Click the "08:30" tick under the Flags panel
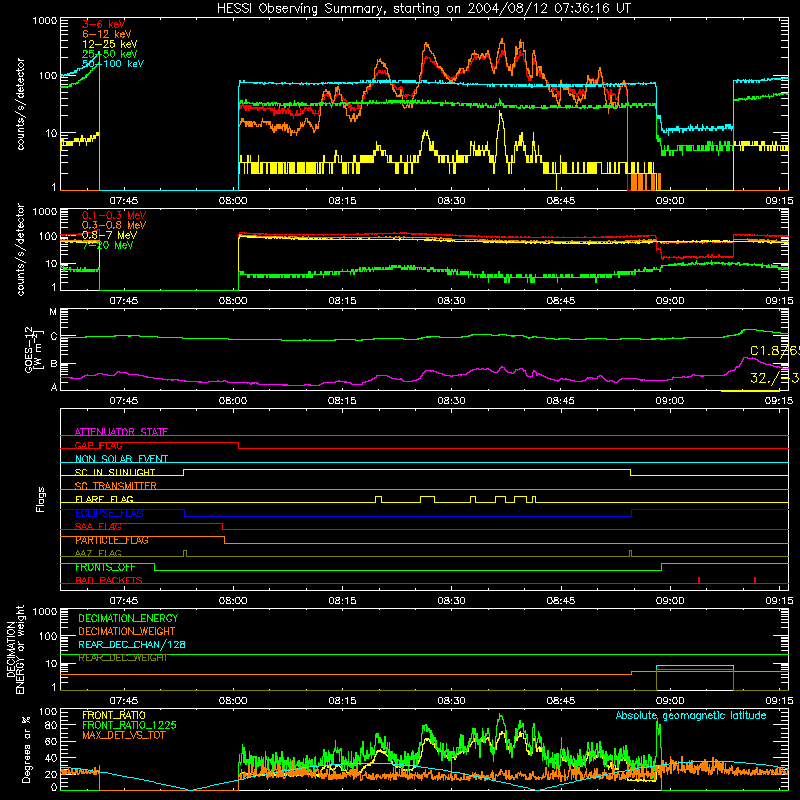Screen dimensions: 800x800 451,601
